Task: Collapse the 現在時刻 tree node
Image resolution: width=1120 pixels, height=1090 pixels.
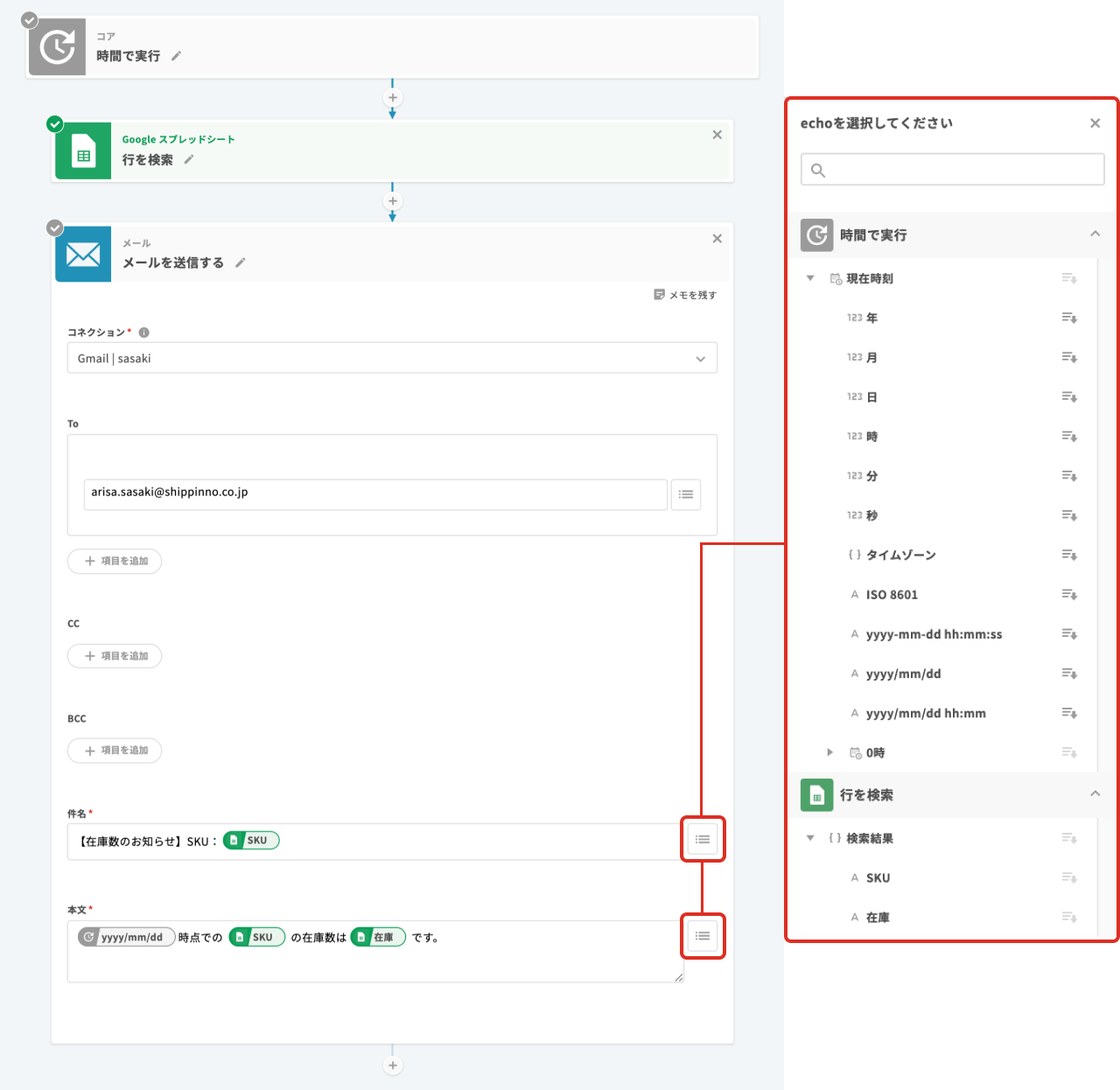Action: pyautogui.click(x=810, y=278)
